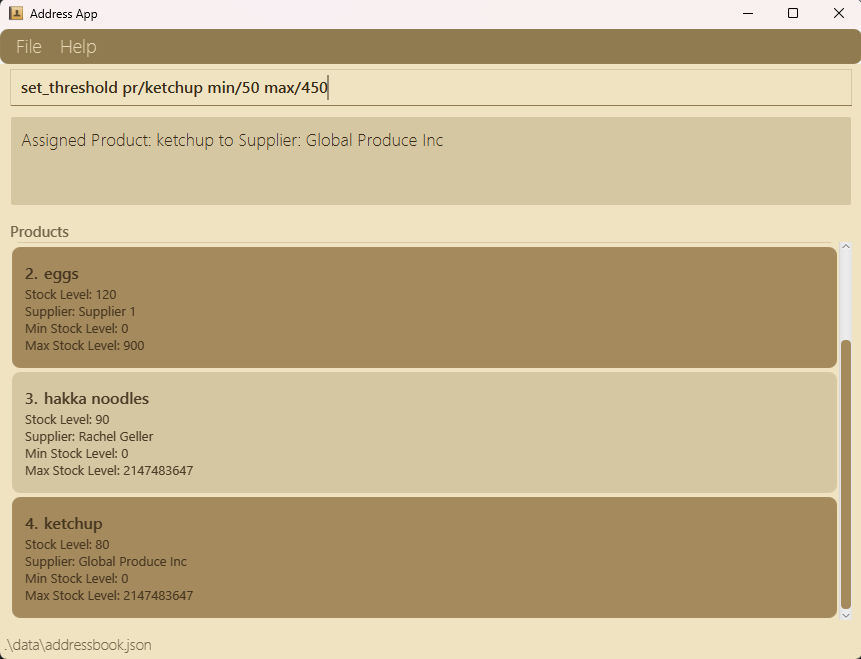The image size is (861, 659).
Task: Click the eggs Max Stock Level 900 line
Action: 85,345
